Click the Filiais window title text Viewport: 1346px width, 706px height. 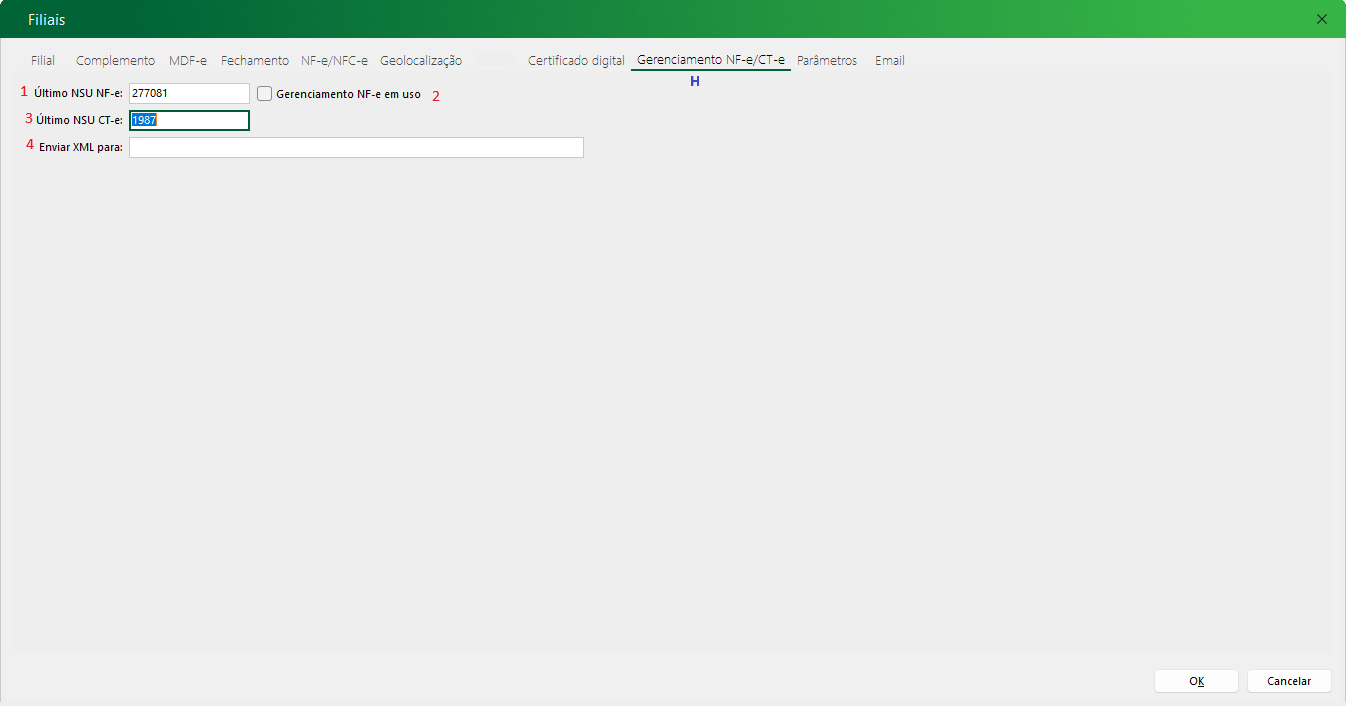(47, 20)
